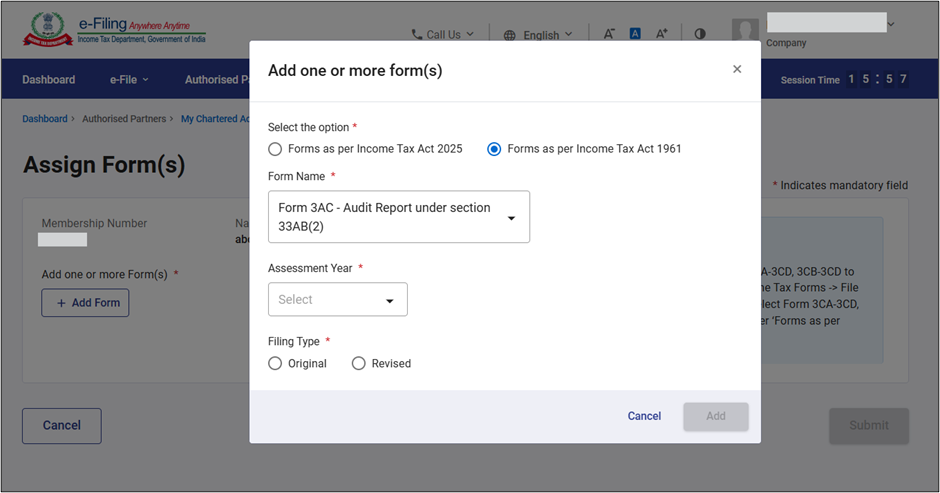Go to the Dashboard menu item
The width and height of the screenshot is (940, 493).
click(x=48, y=80)
